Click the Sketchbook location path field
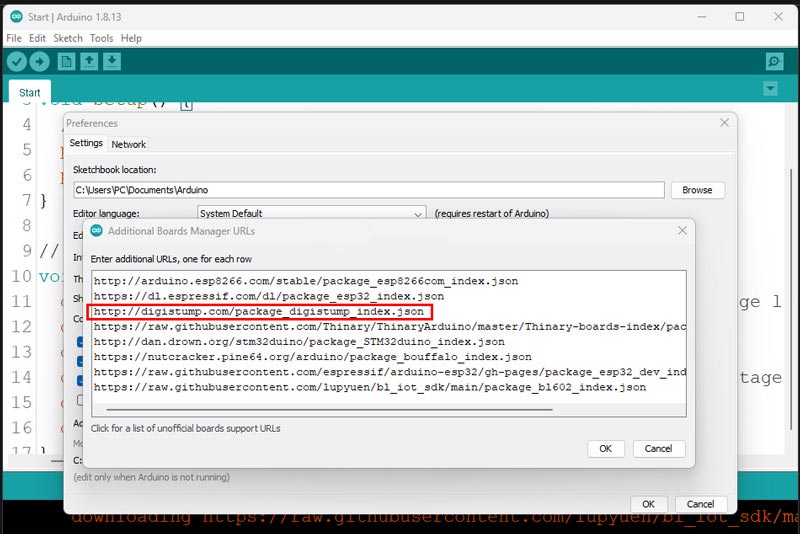The width and height of the screenshot is (800, 534). (x=369, y=190)
